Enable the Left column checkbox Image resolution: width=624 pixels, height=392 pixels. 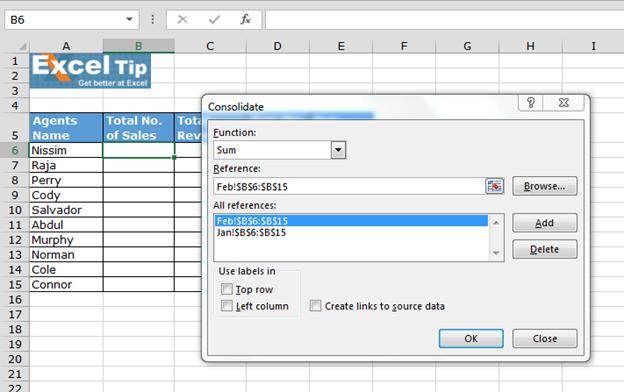tap(227, 306)
